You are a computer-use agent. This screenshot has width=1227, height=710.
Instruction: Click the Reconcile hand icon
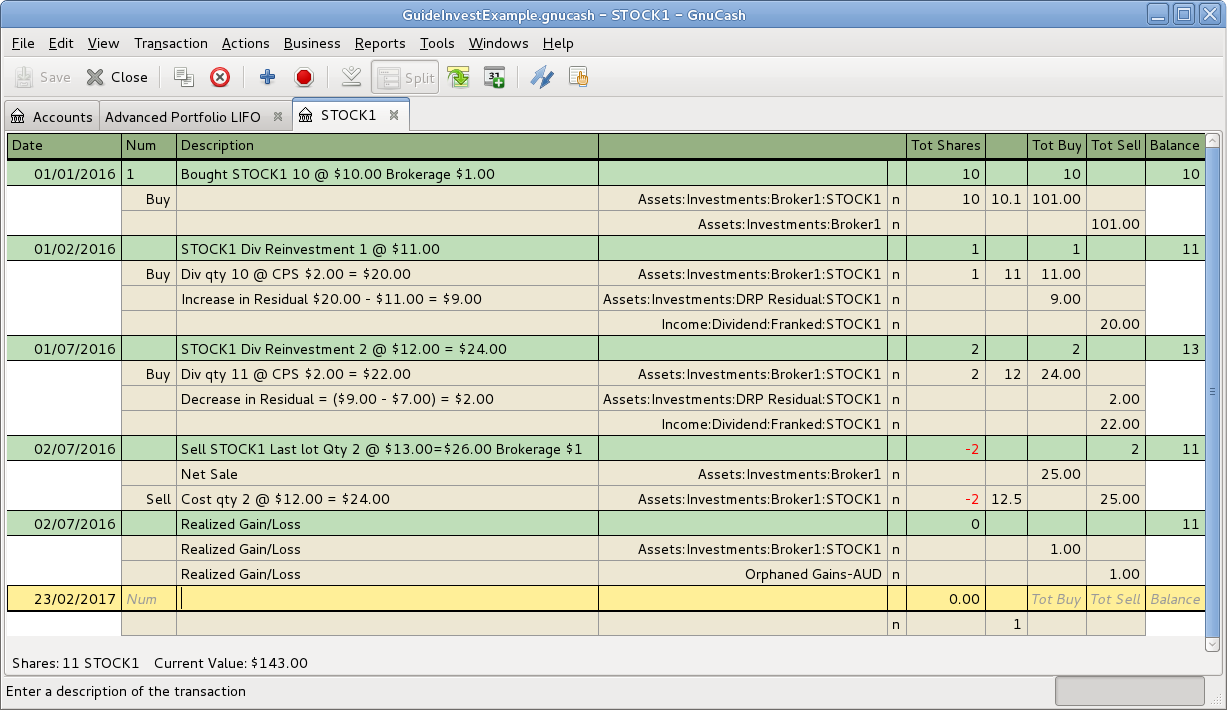coord(578,77)
